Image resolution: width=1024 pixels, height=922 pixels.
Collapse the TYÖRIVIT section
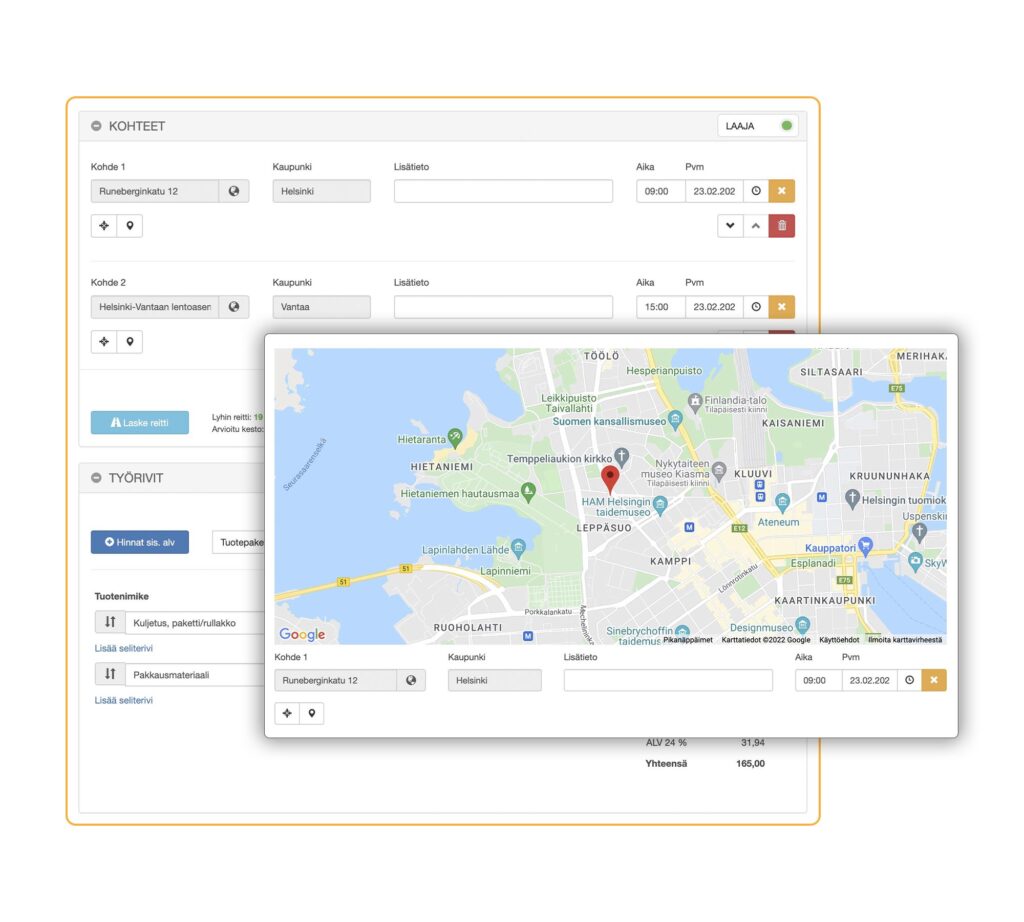(96, 478)
